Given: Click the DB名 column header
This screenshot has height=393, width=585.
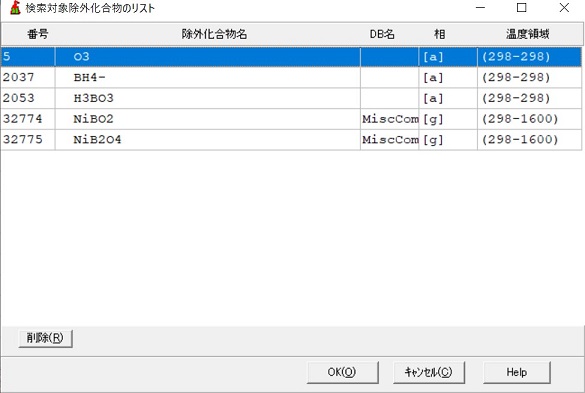Looking at the screenshot, I should [382, 34].
